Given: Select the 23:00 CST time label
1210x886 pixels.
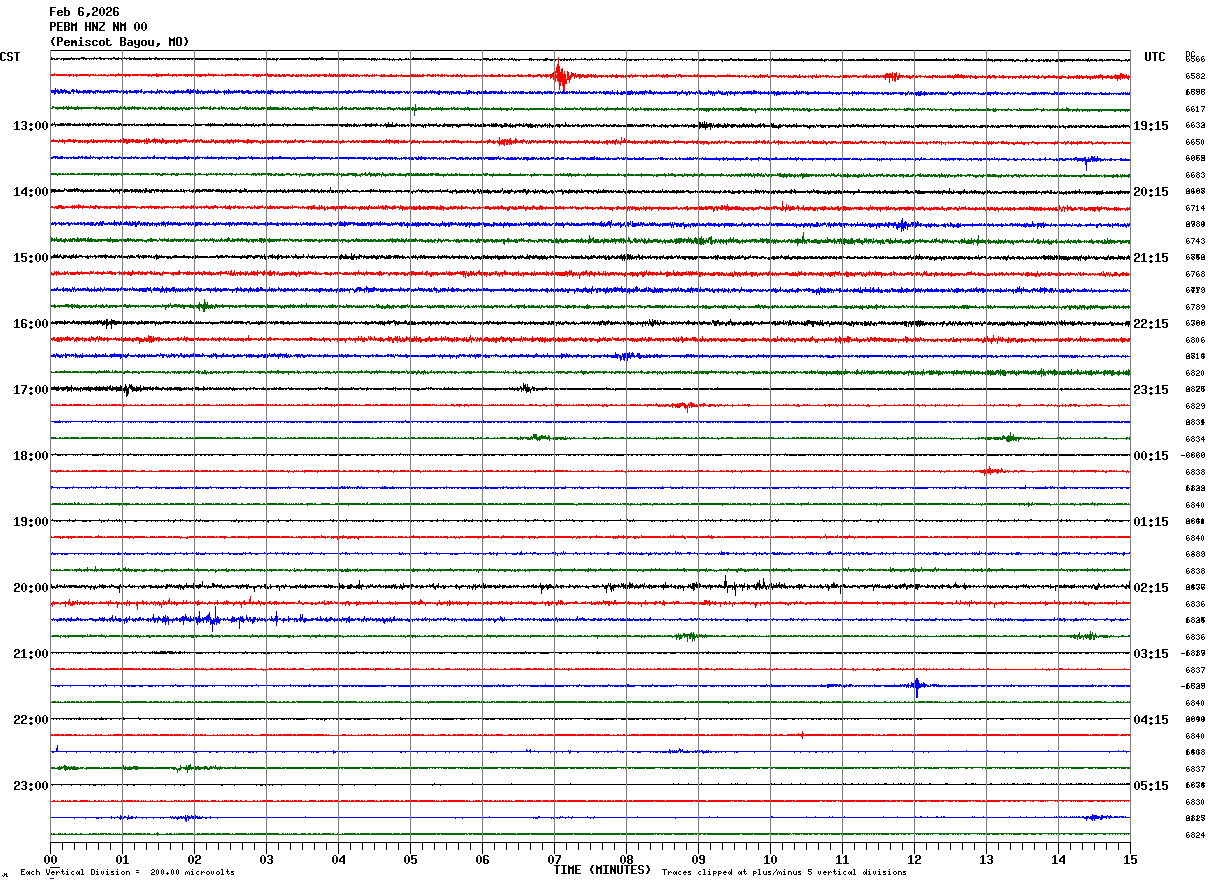Looking at the screenshot, I should click(30, 786).
